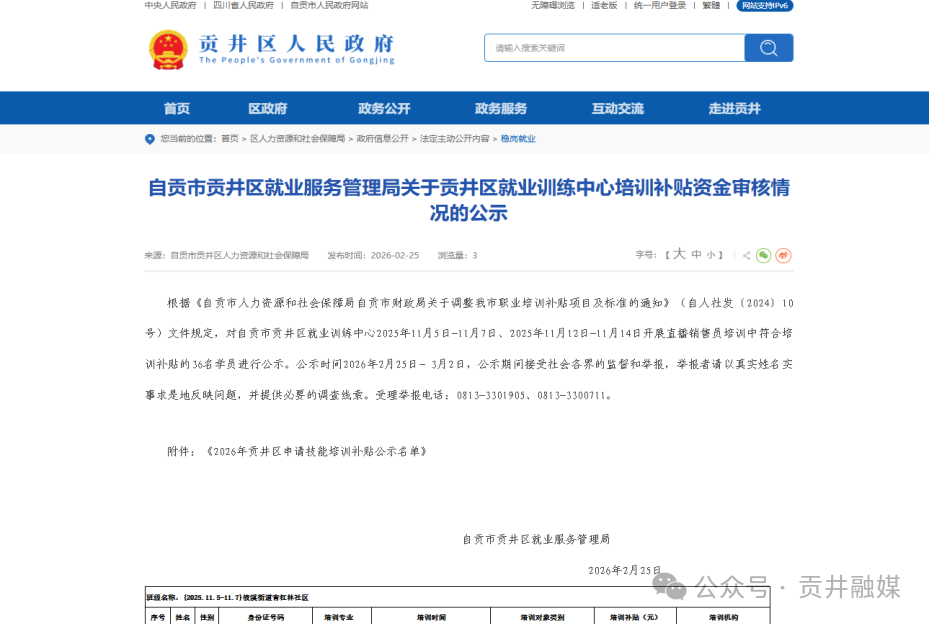Select the 大 large font size
Viewport: 930px width, 624px height.
click(x=678, y=255)
